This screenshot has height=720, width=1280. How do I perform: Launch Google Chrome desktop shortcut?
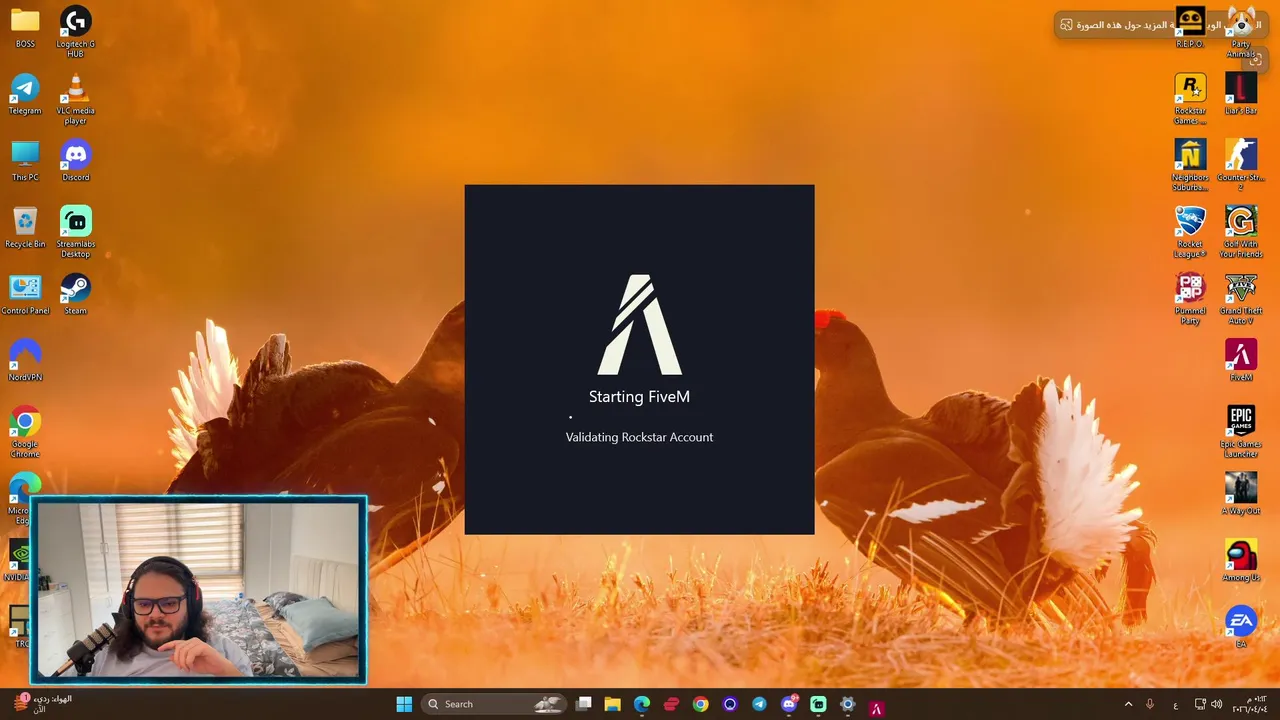(25, 432)
